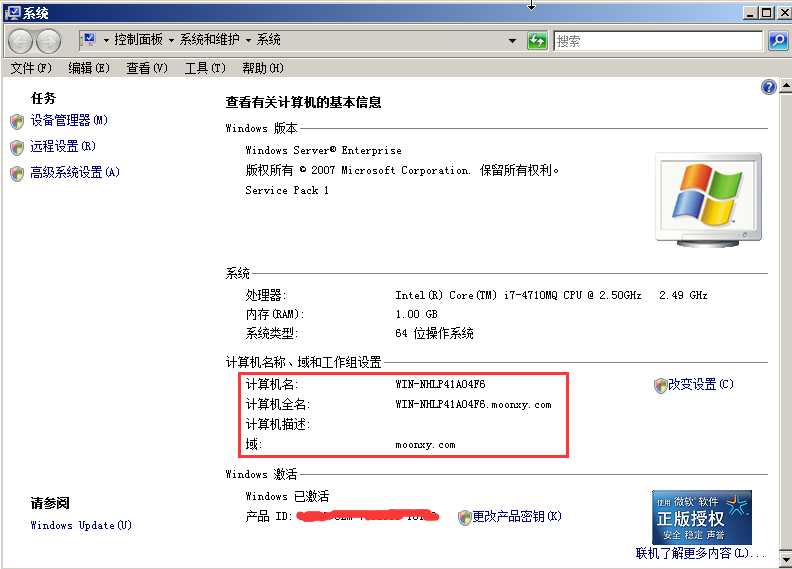Expand the arrow before 系统 breadcrumb
Image resolution: width=792 pixels, height=569 pixels.
(249, 40)
